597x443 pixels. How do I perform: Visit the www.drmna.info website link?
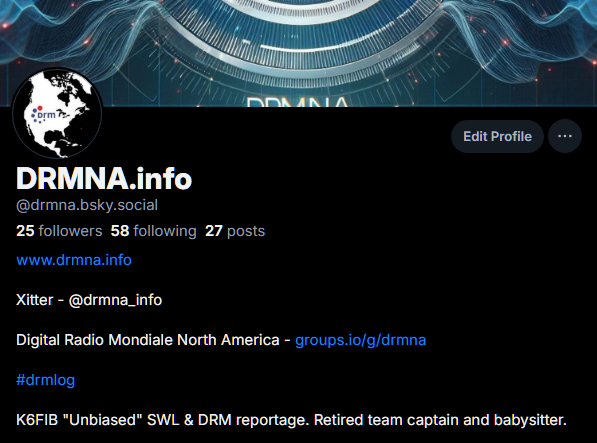pos(74,260)
